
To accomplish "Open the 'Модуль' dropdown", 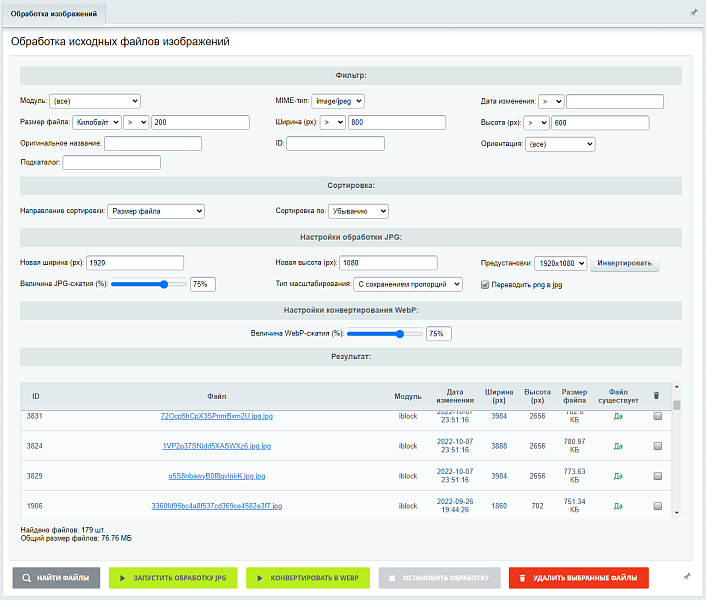I will tap(94, 101).
